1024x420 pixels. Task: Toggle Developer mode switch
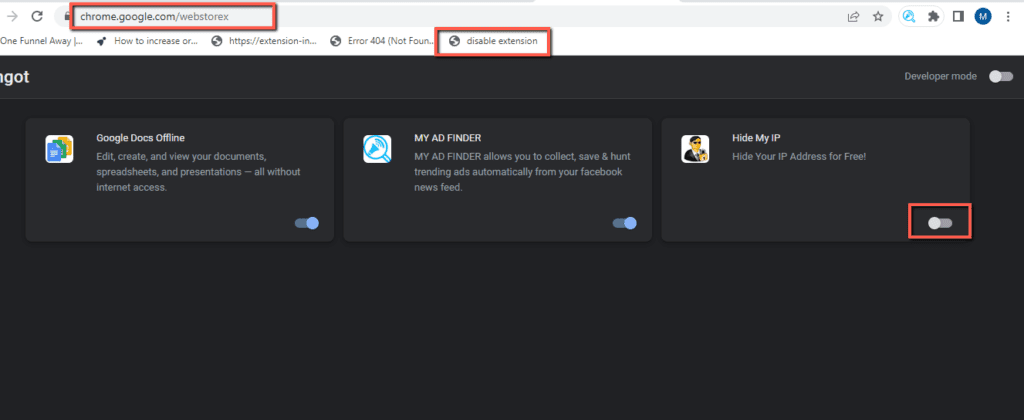(1000, 76)
